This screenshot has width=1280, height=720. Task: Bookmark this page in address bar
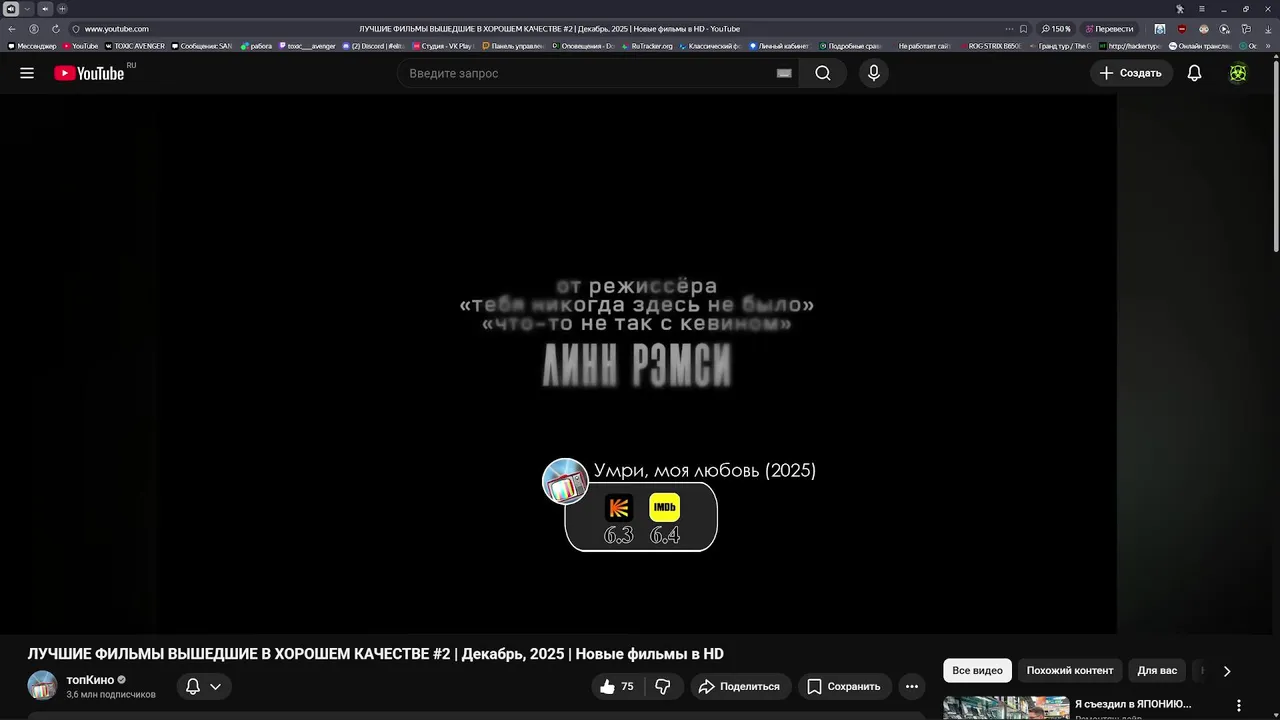coord(1023,29)
